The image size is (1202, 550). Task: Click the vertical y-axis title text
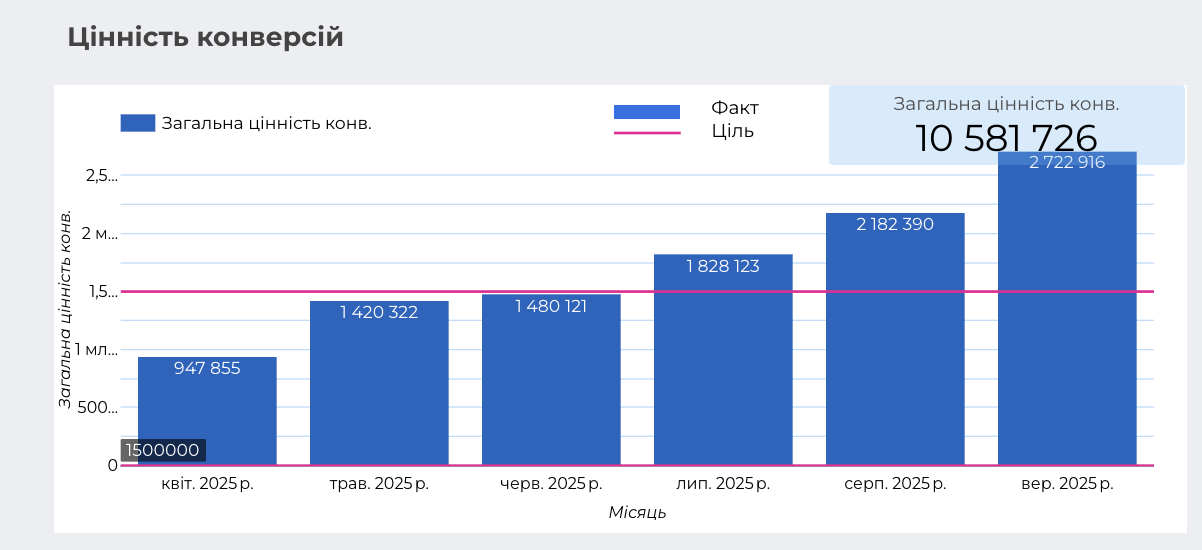coord(66,308)
